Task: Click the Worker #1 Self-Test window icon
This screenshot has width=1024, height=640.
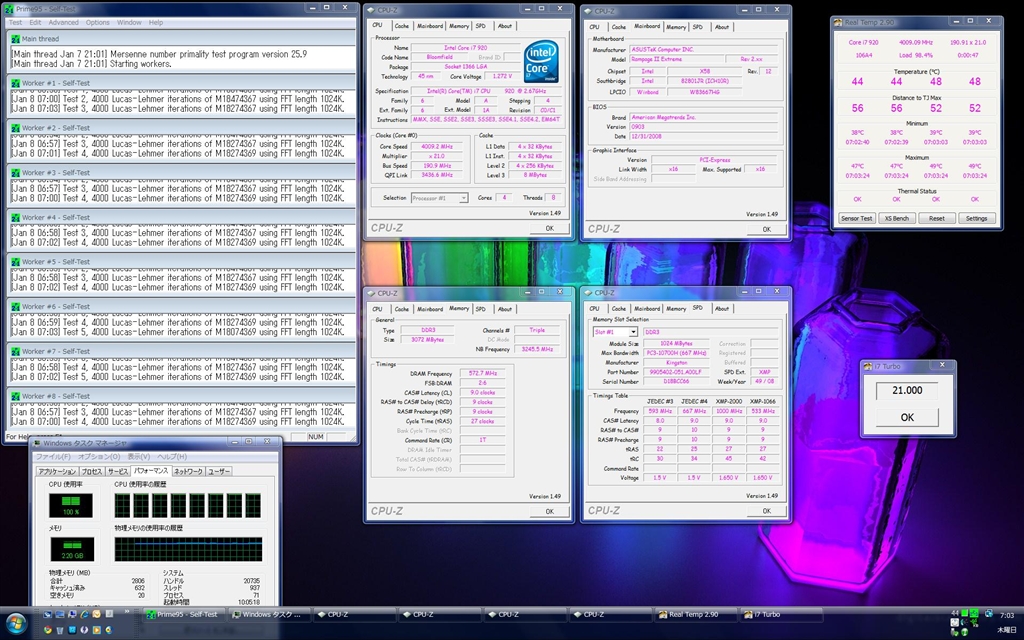Action: [x=15, y=83]
